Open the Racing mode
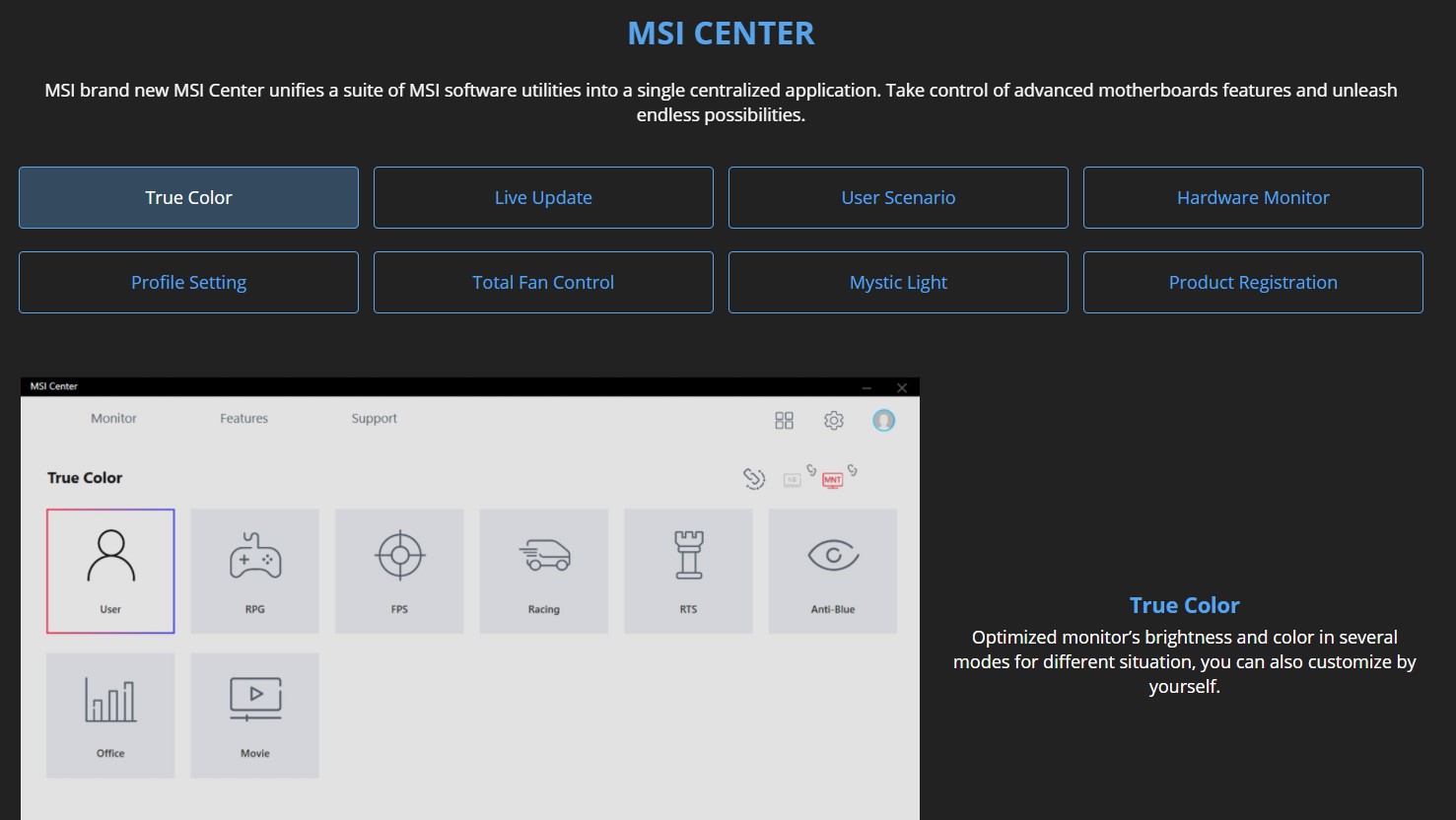The image size is (1456, 820). tap(543, 570)
